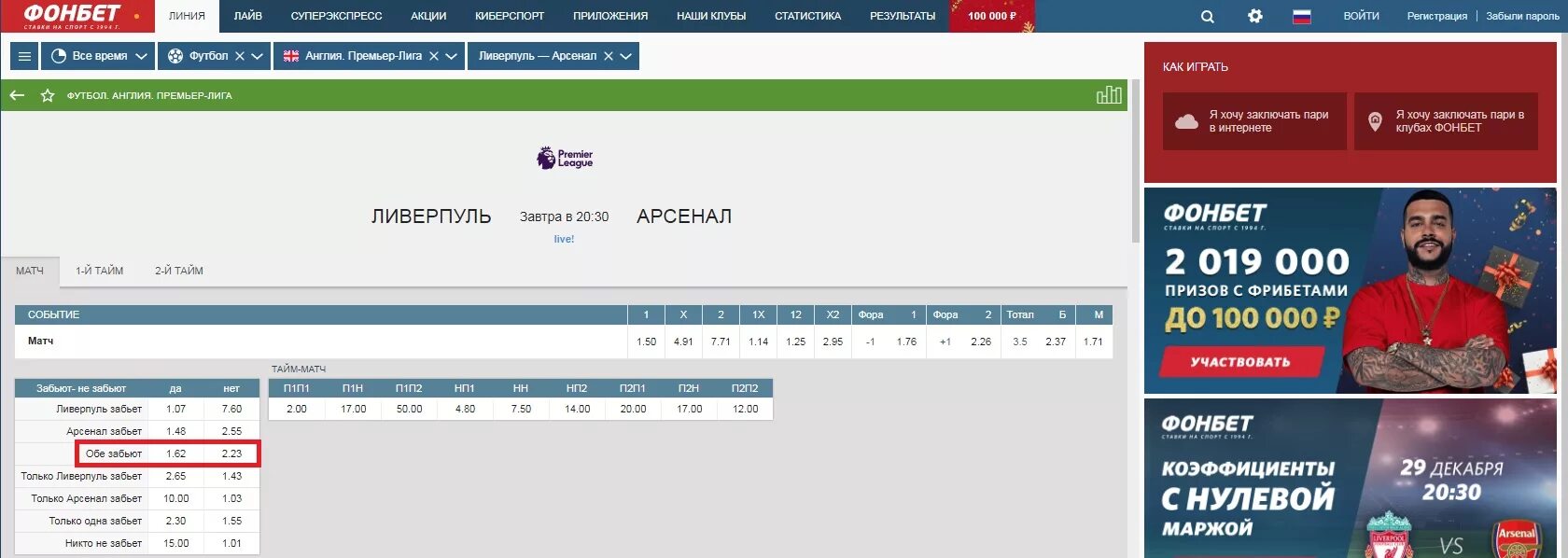Choose Я хочу заключать пари в интернете

click(x=1254, y=121)
